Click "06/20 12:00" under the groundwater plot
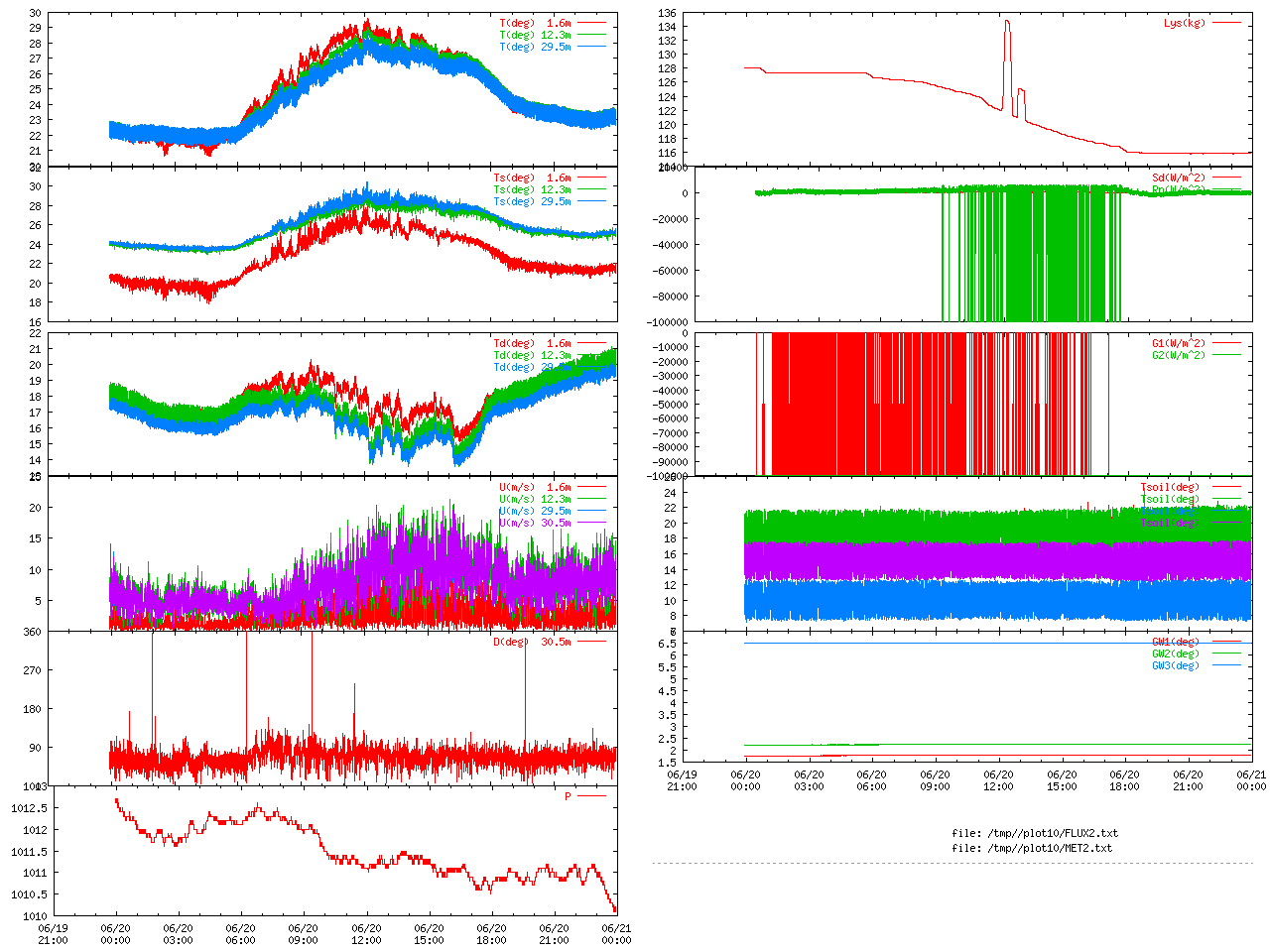The height and width of the screenshot is (952, 1270). point(998,780)
